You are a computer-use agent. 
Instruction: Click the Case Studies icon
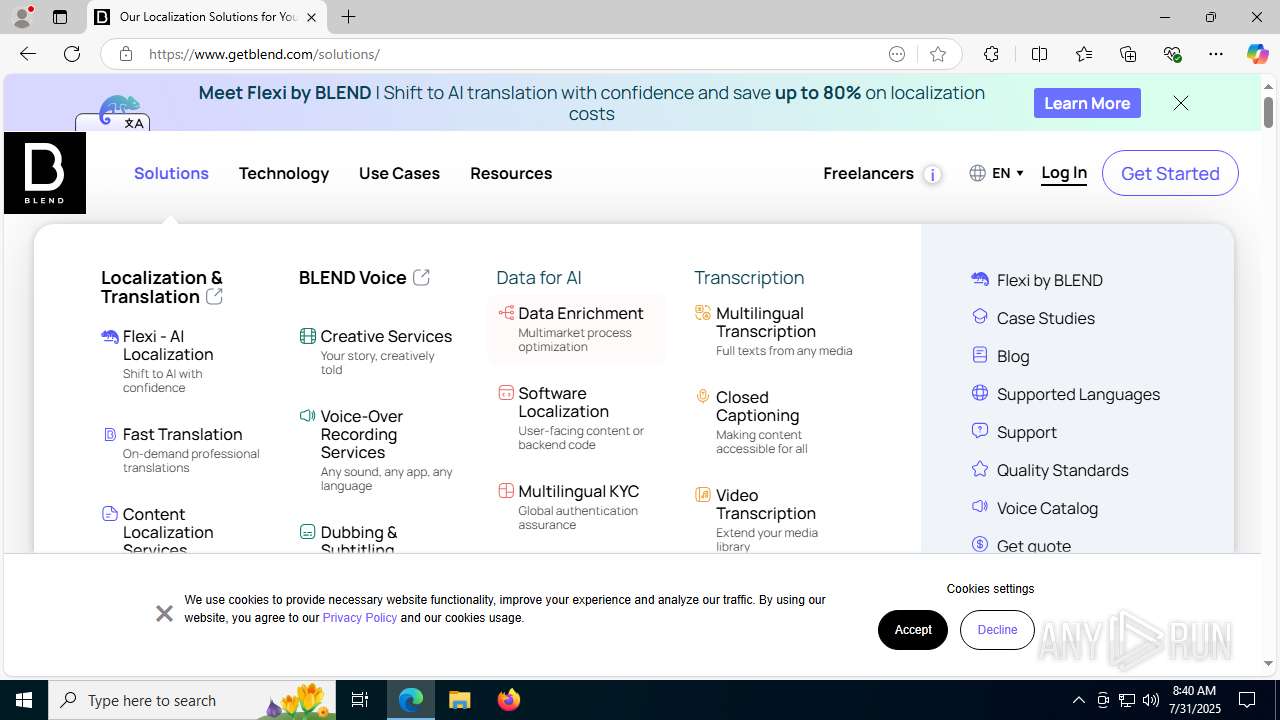pyautogui.click(x=980, y=317)
